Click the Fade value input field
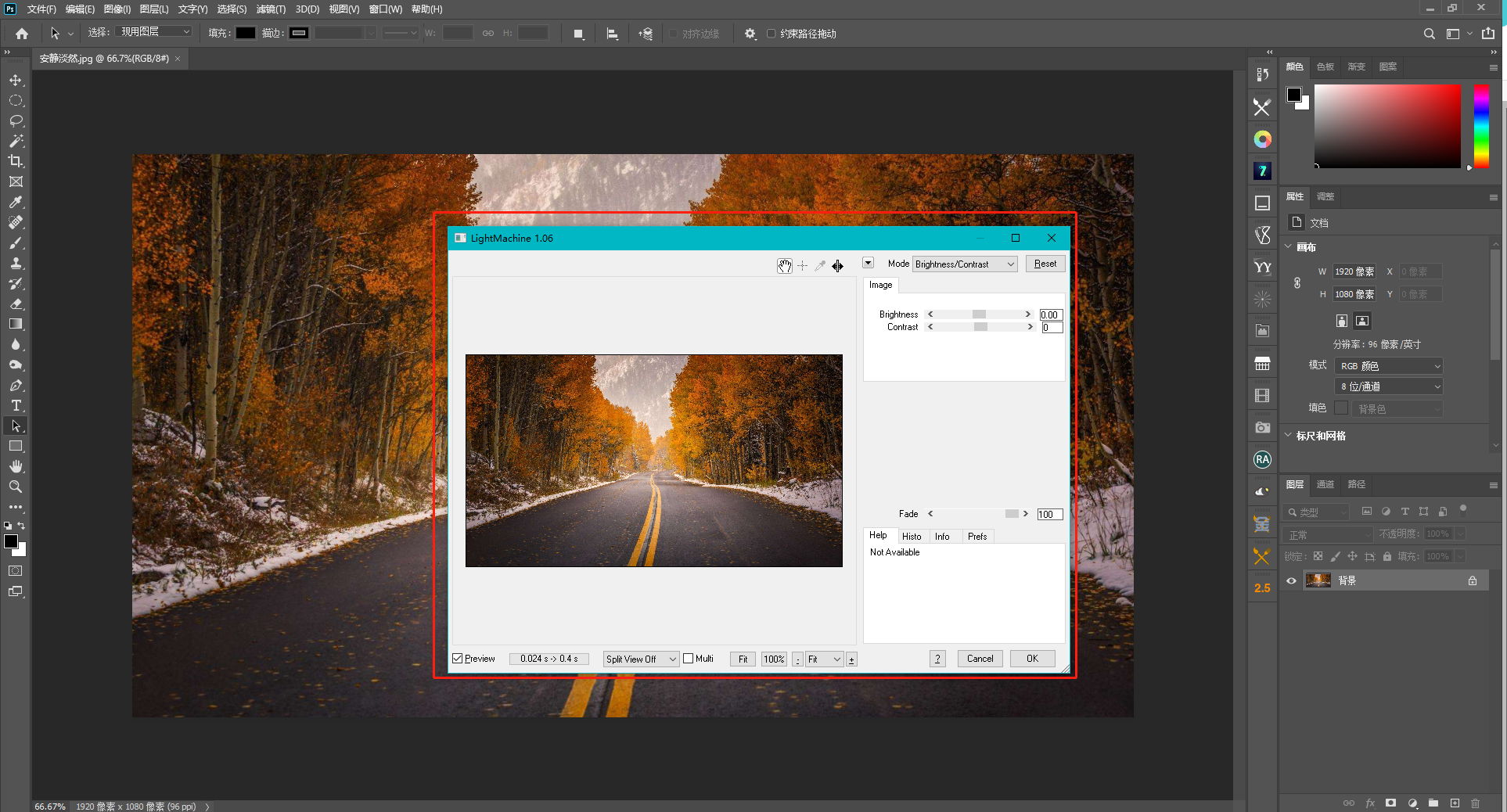 click(x=1049, y=515)
